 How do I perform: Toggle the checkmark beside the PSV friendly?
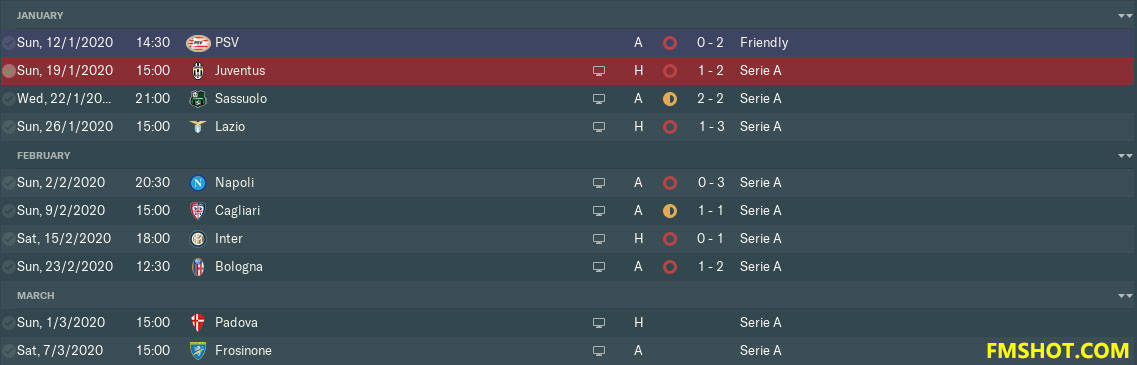(9, 43)
